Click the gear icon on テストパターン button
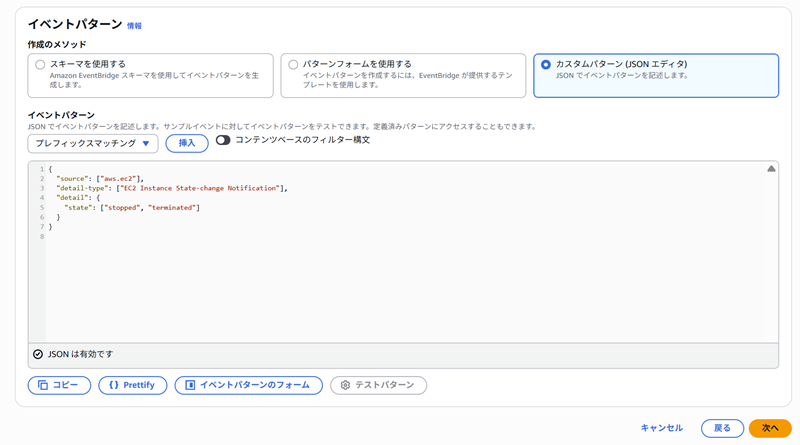The image size is (800, 445). click(x=345, y=385)
